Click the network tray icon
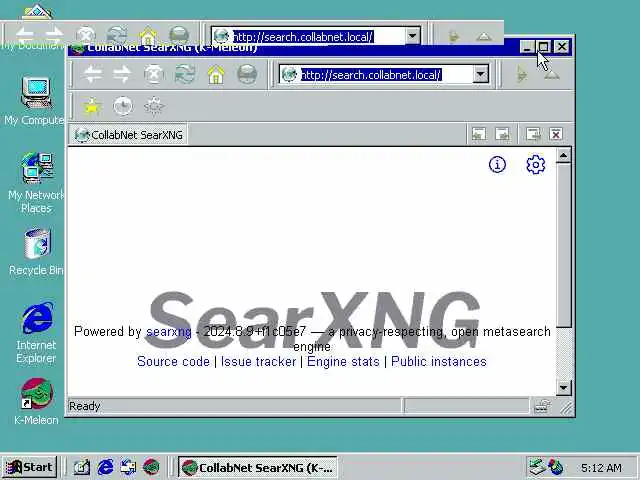 (x=537, y=467)
